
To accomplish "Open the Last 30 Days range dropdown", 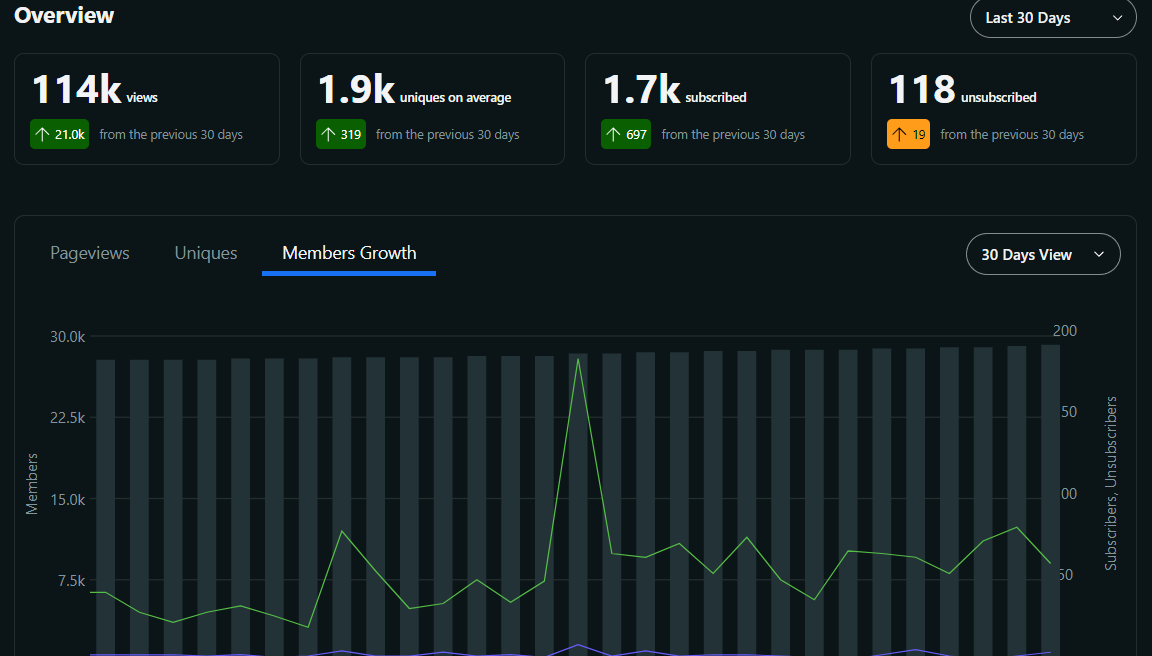I will [1053, 18].
